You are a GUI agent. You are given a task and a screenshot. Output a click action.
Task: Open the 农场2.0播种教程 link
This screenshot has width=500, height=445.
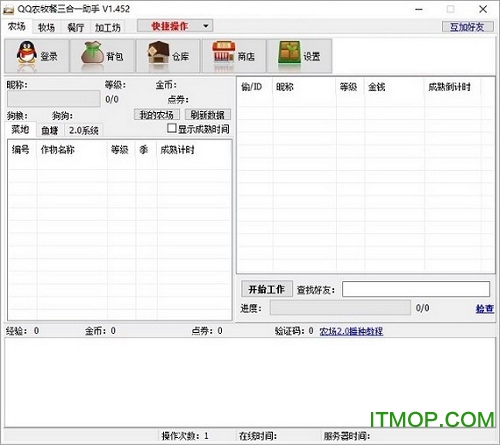pos(351,331)
